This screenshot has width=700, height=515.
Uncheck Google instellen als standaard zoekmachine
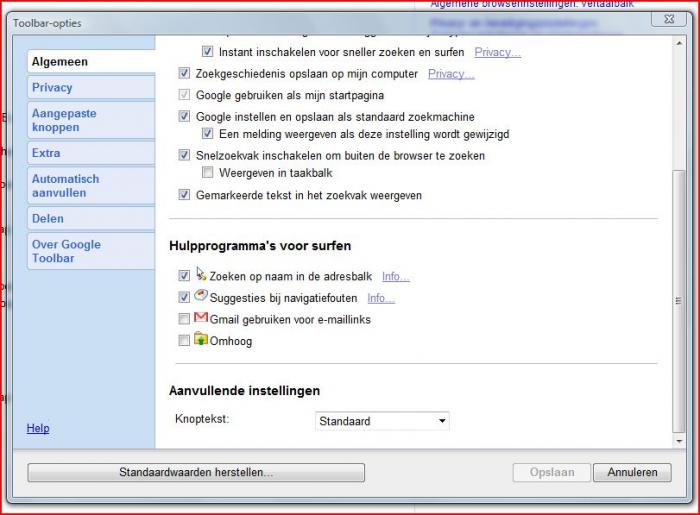tap(184, 116)
